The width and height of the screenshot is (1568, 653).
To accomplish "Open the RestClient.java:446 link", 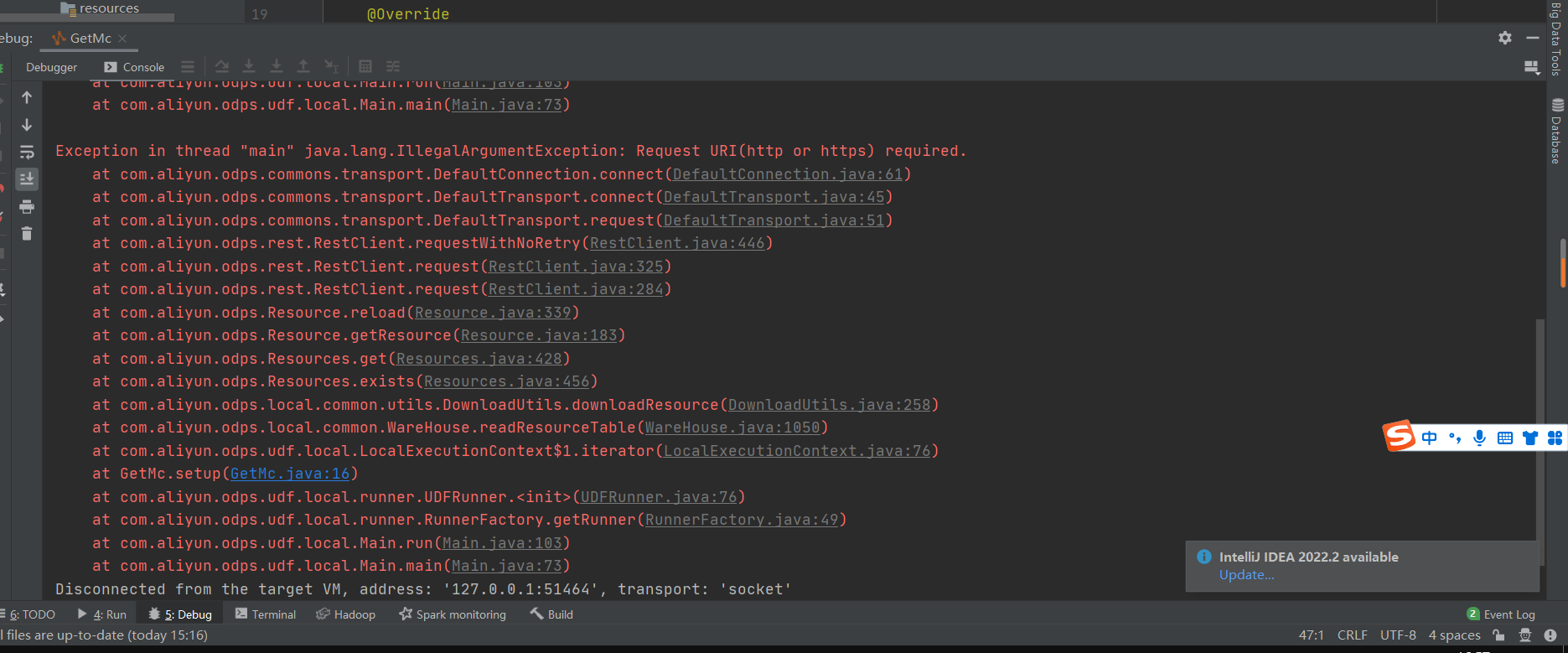I will 677,243.
